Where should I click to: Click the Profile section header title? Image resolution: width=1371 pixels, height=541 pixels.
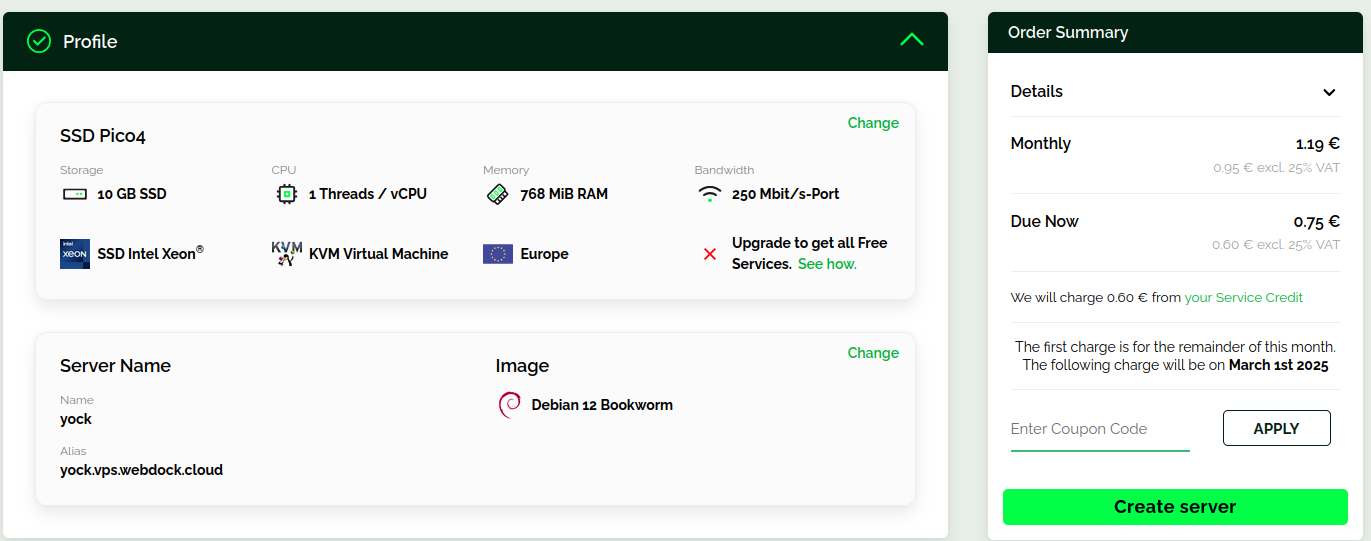pyautogui.click(x=90, y=41)
